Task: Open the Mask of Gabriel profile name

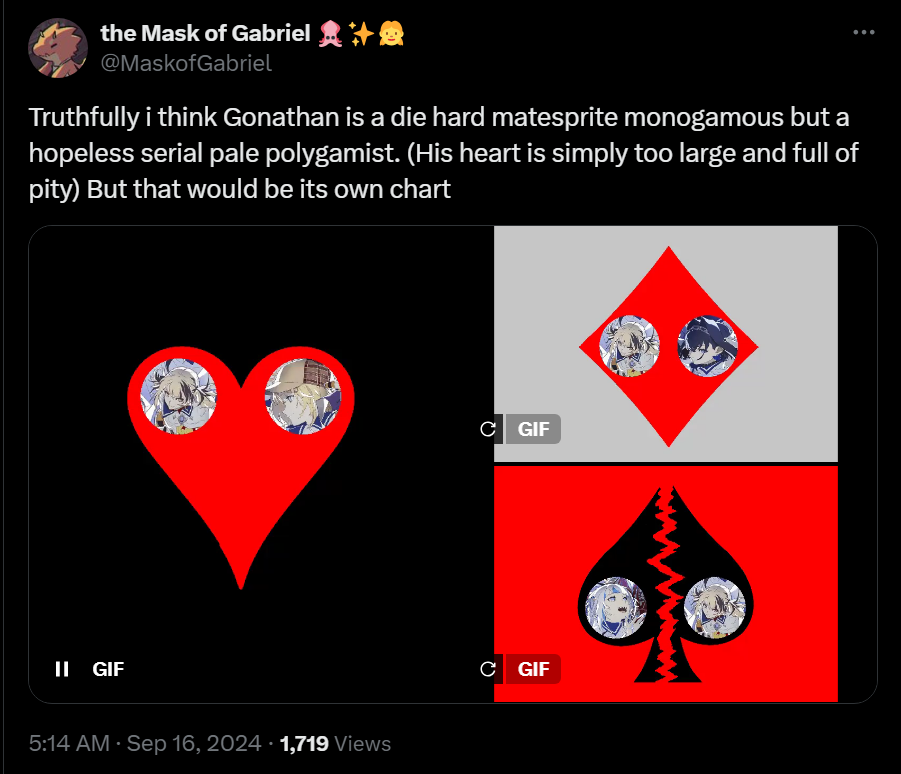Action: tap(206, 33)
